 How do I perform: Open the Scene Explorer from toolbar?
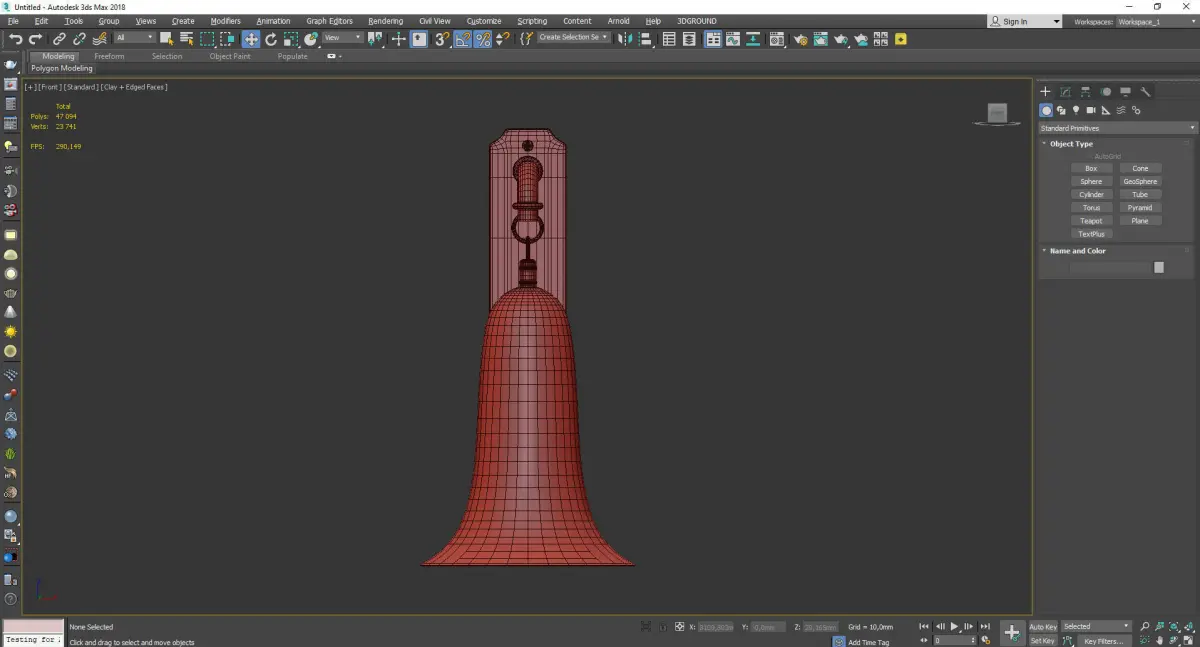669,39
